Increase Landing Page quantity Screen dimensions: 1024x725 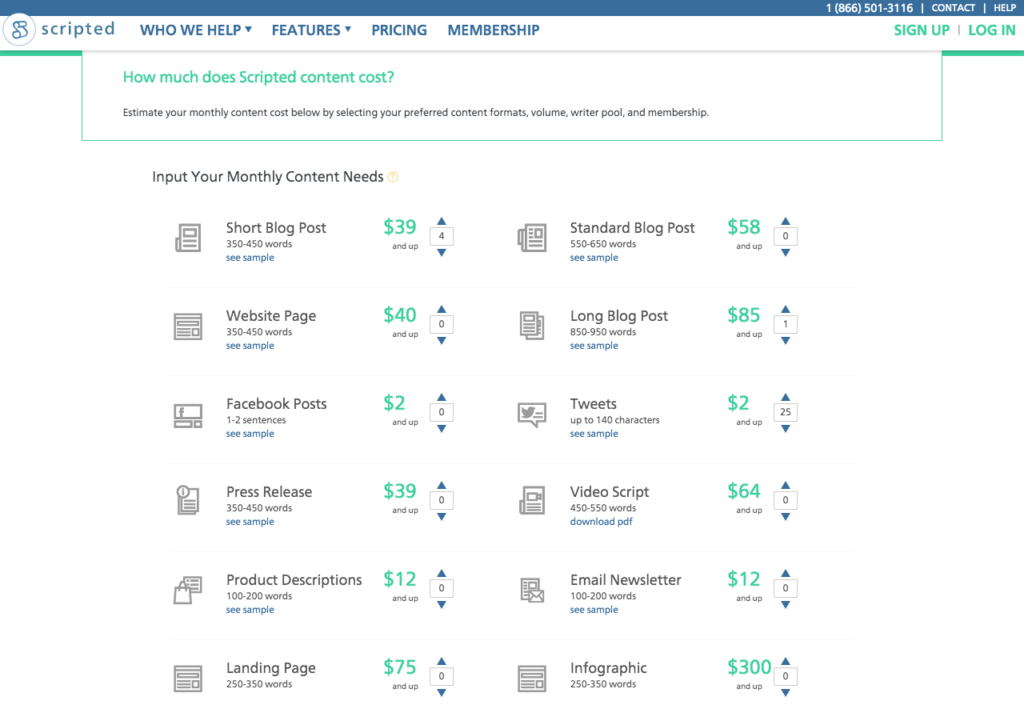(x=441, y=661)
